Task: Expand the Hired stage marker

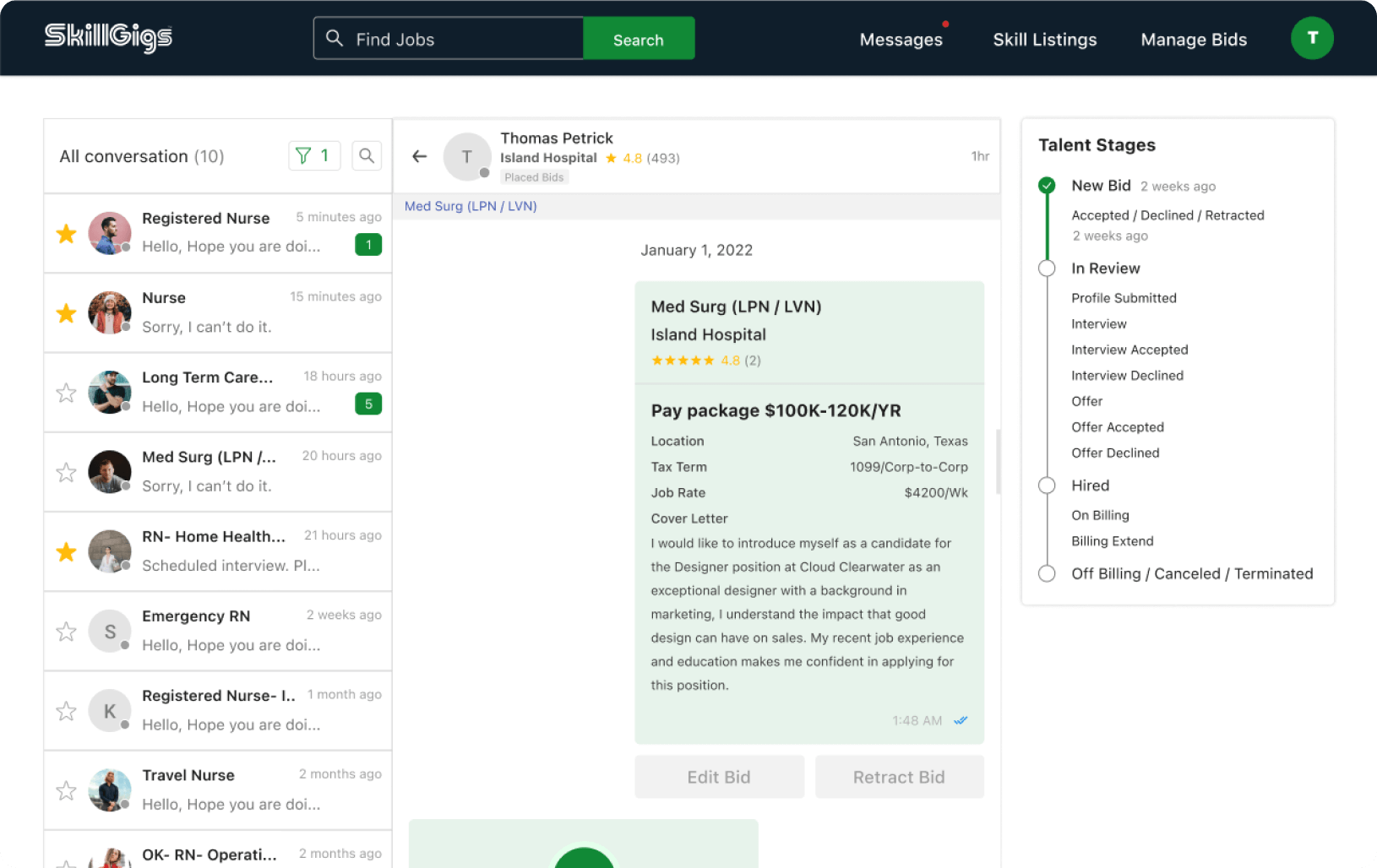Action: (1047, 486)
